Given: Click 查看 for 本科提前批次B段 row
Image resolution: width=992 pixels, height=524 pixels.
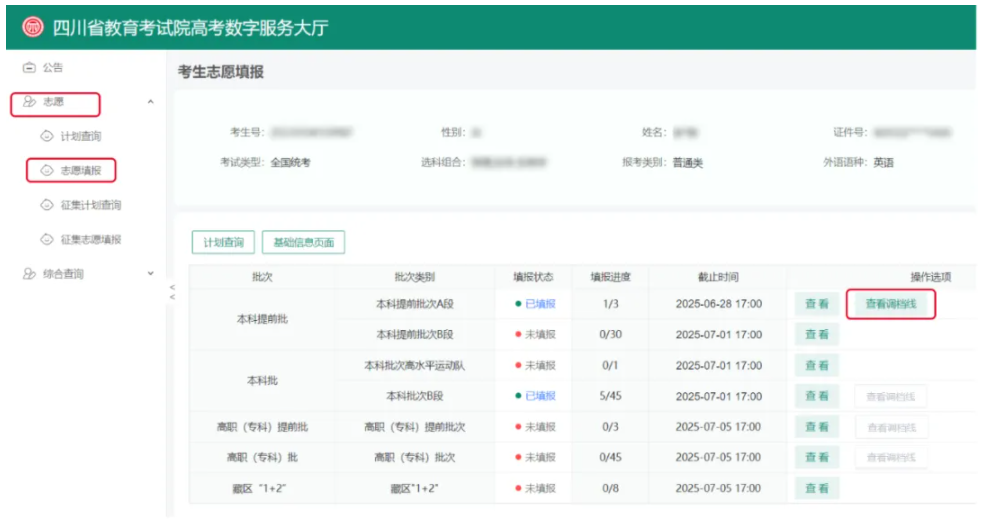Looking at the screenshot, I should 817,335.
